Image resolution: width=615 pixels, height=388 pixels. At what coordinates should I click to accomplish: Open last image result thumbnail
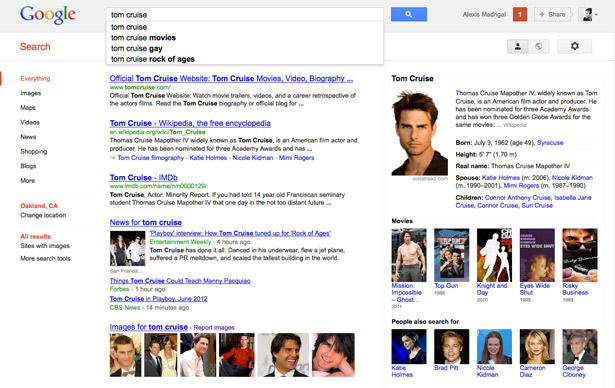[333, 355]
